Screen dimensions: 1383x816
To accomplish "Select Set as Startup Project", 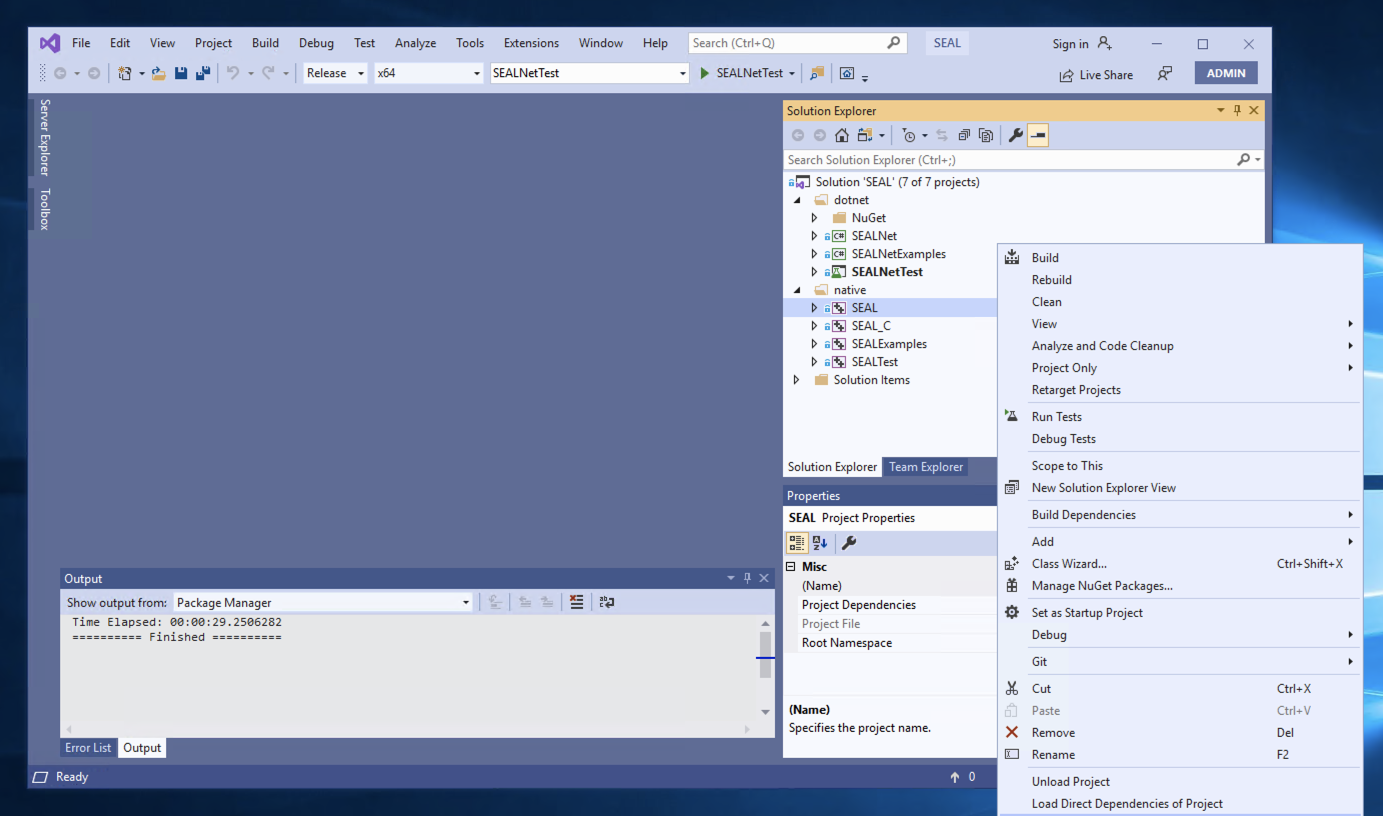I will pyautogui.click(x=1086, y=613).
